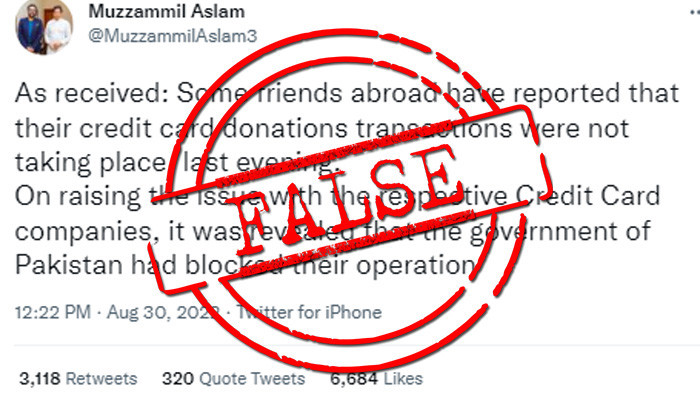Click the 'taking place' phrase in the tweet
The height and width of the screenshot is (400, 700).
(x=90, y=162)
